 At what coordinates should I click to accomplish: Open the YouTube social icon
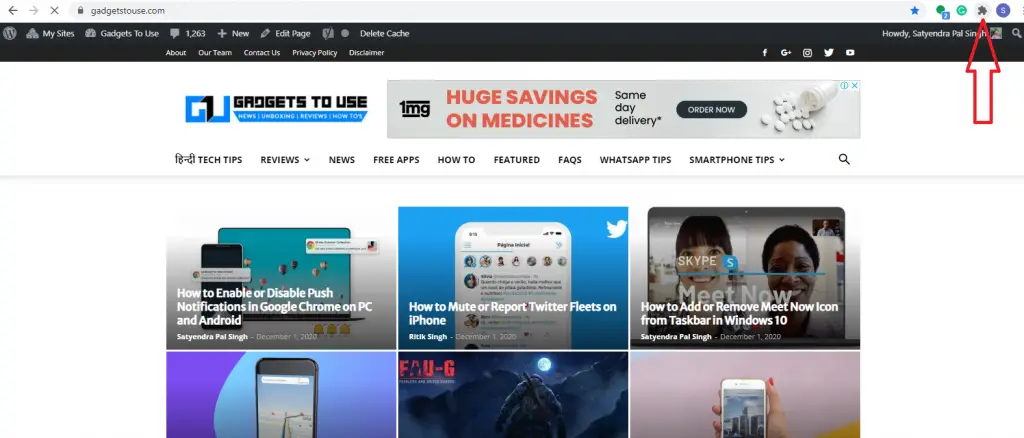pyautogui.click(x=850, y=53)
